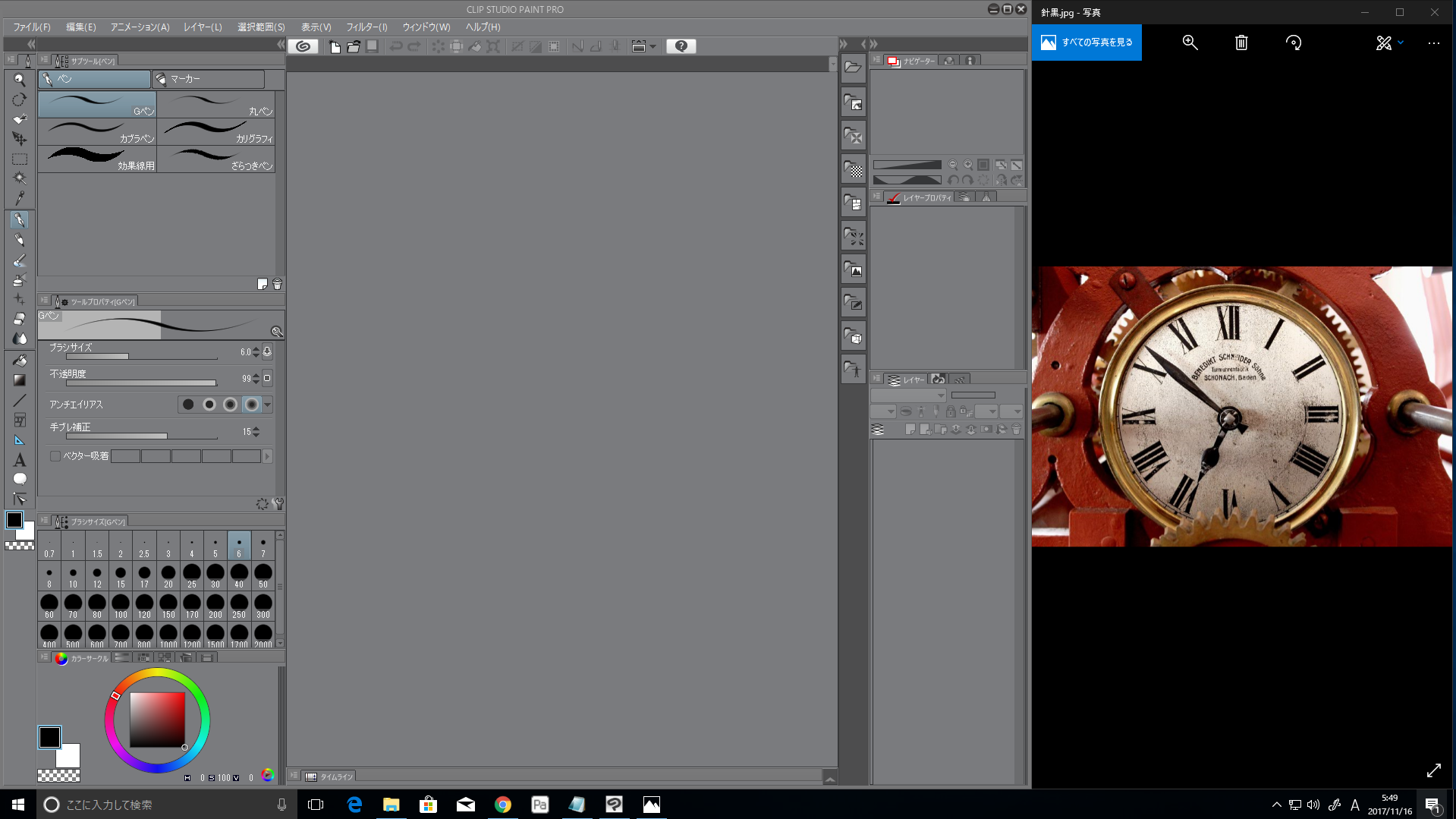The height and width of the screenshot is (819, 1456).
Task: Select the text tool in toolbox
Action: coord(20,460)
